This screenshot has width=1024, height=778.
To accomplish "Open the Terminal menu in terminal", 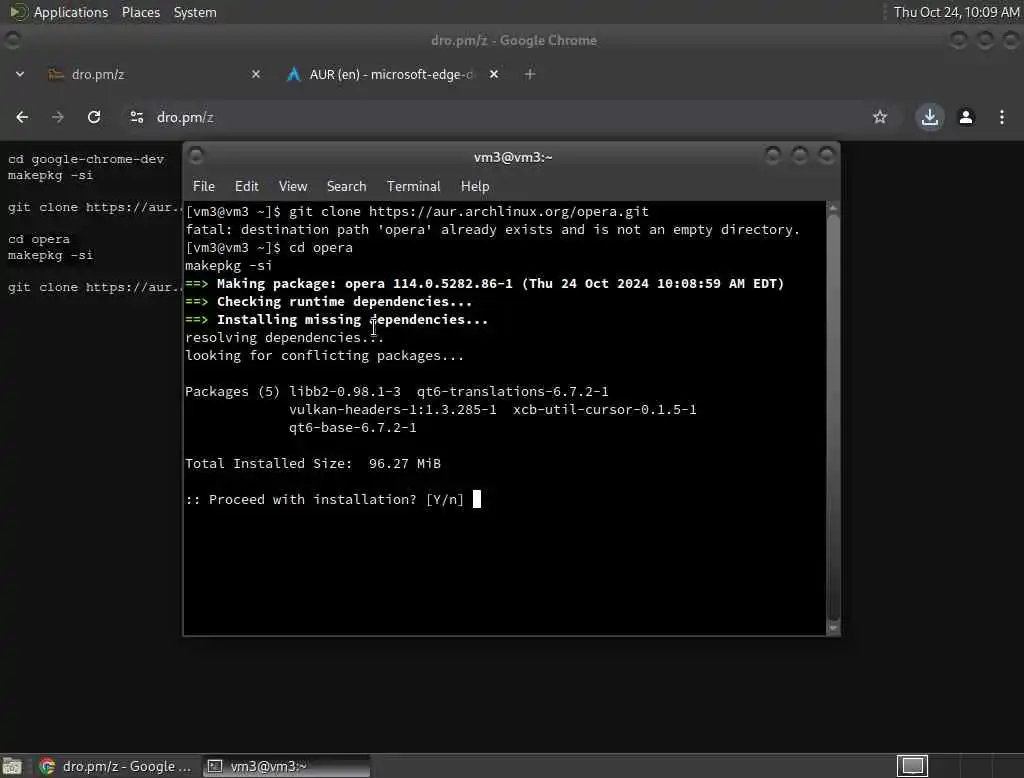I will click(413, 186).
